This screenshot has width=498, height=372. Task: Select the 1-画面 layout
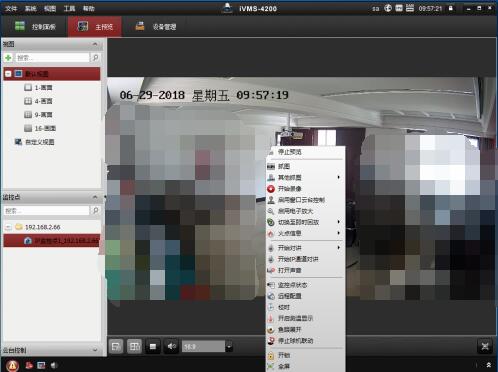38,87
